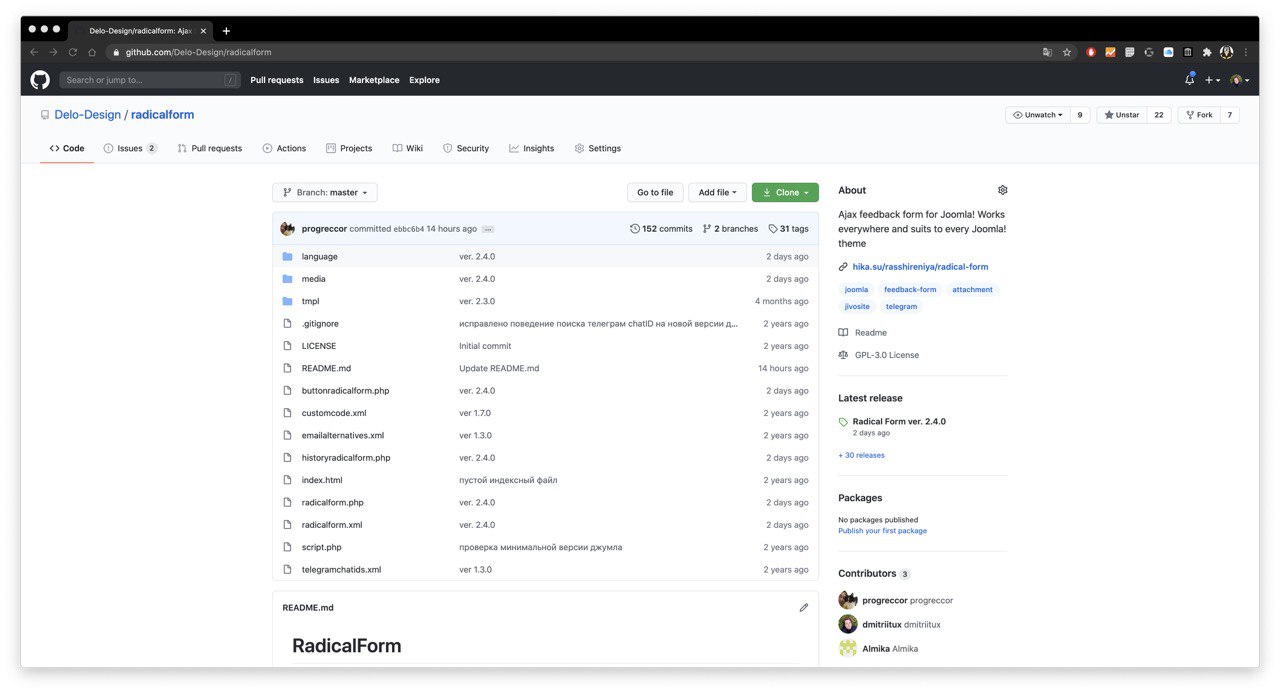The image size is (1280, 693).
Task: Open the telegramchatids.xml file
Action: (x=341, y=569)
